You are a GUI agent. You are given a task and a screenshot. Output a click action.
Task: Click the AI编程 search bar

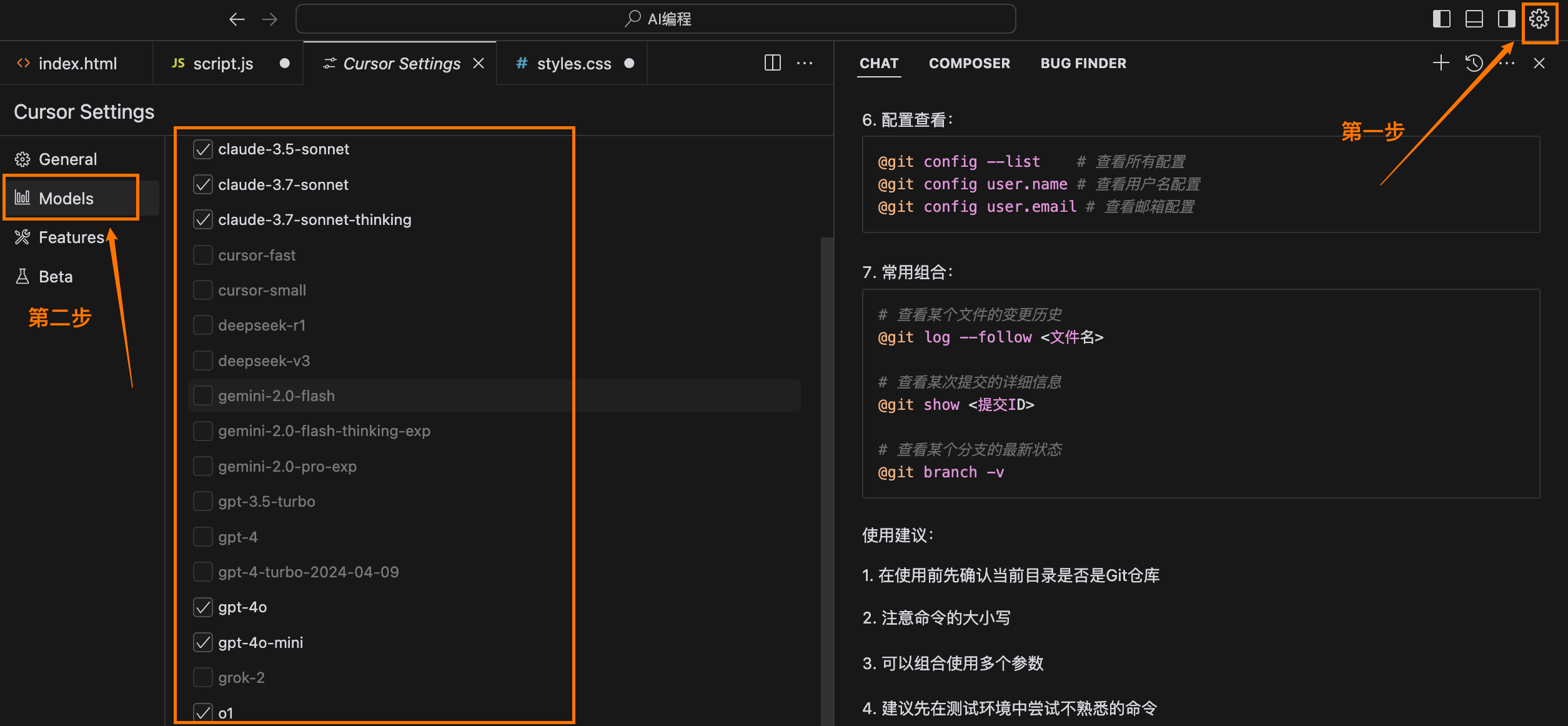pos(656,19)
